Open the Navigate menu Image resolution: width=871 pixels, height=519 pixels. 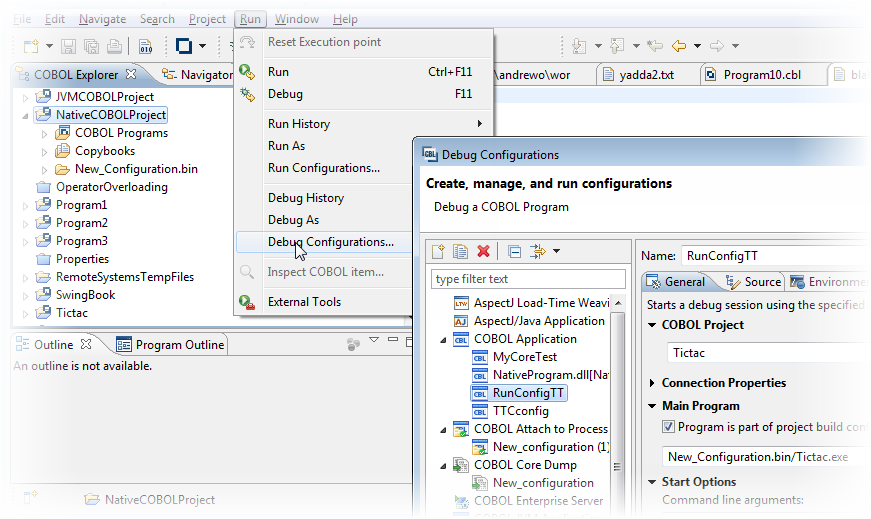coord(102,19)
